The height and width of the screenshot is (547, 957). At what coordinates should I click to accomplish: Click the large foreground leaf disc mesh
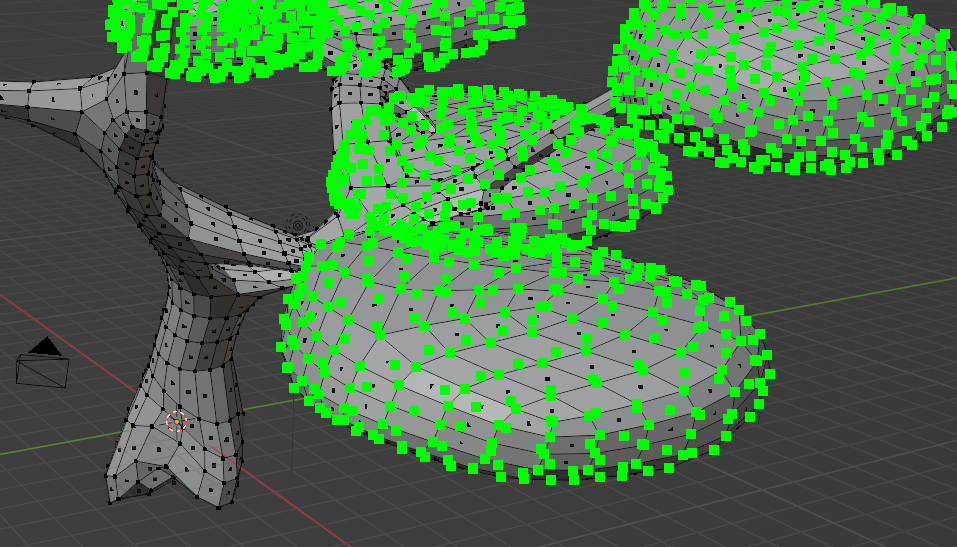point(525,360)
